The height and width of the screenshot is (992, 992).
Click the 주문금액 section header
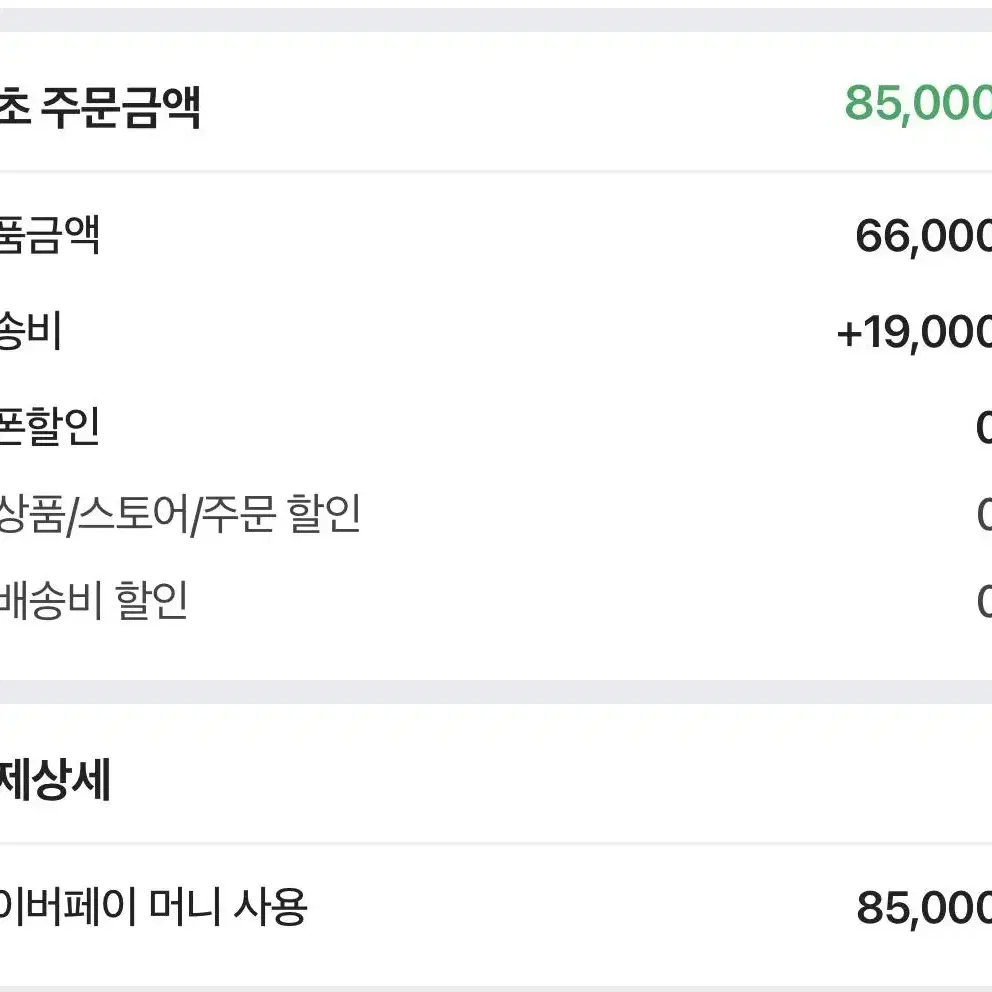[x=99, y=108]
